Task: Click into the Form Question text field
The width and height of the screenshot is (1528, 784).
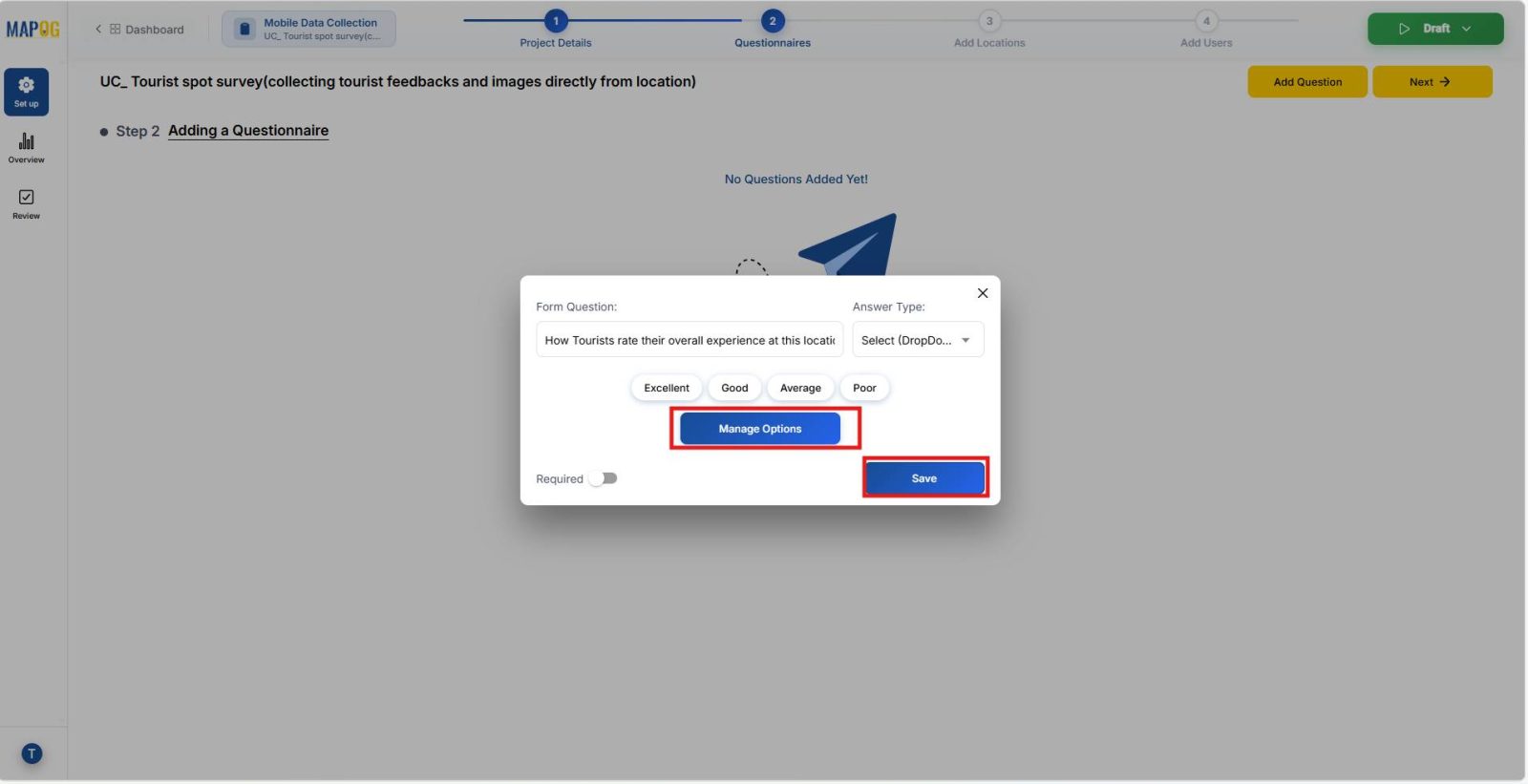Action: 689,340
